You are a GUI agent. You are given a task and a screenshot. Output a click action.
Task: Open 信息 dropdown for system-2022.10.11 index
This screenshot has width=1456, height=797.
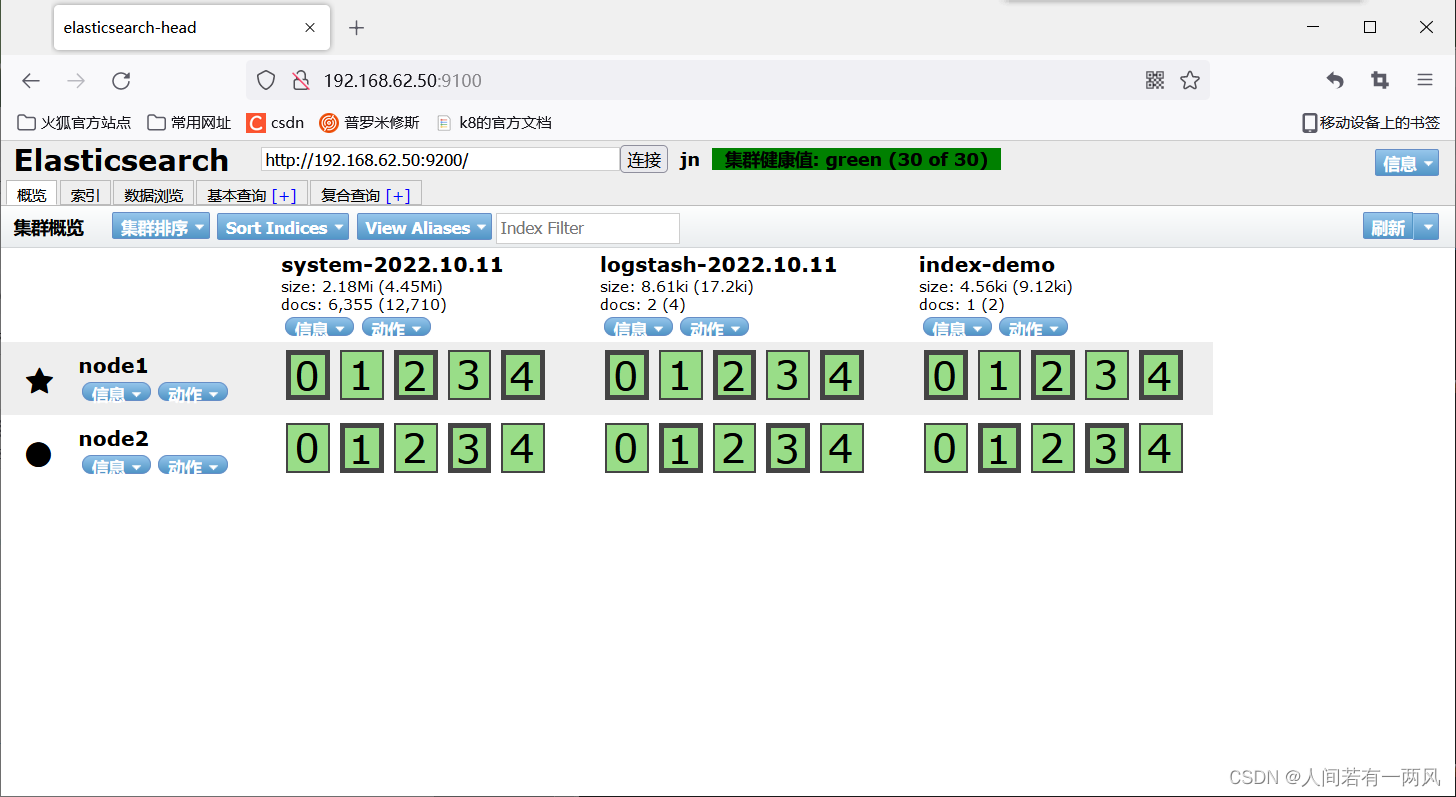pos(319,328)
